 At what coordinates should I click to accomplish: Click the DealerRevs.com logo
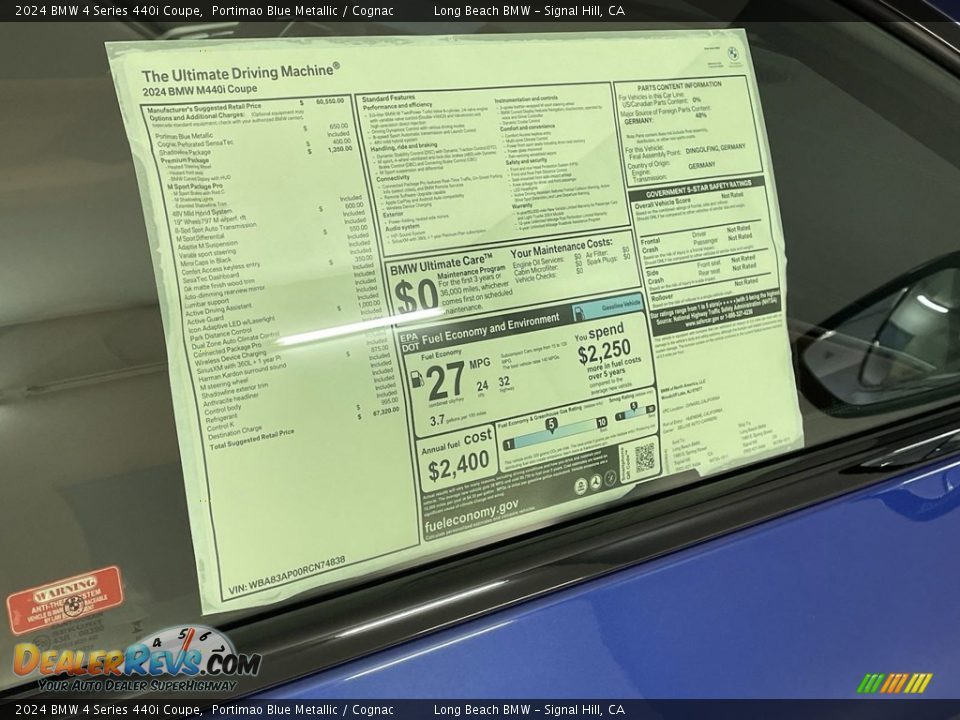(137, 659)
